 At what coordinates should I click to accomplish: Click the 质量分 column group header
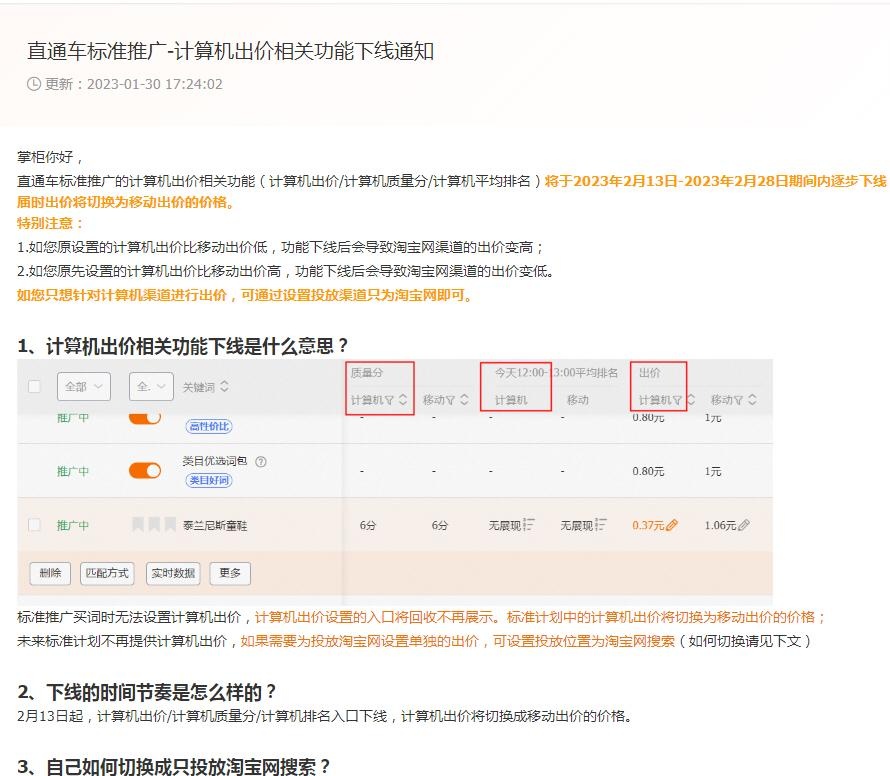pos(367,373)
